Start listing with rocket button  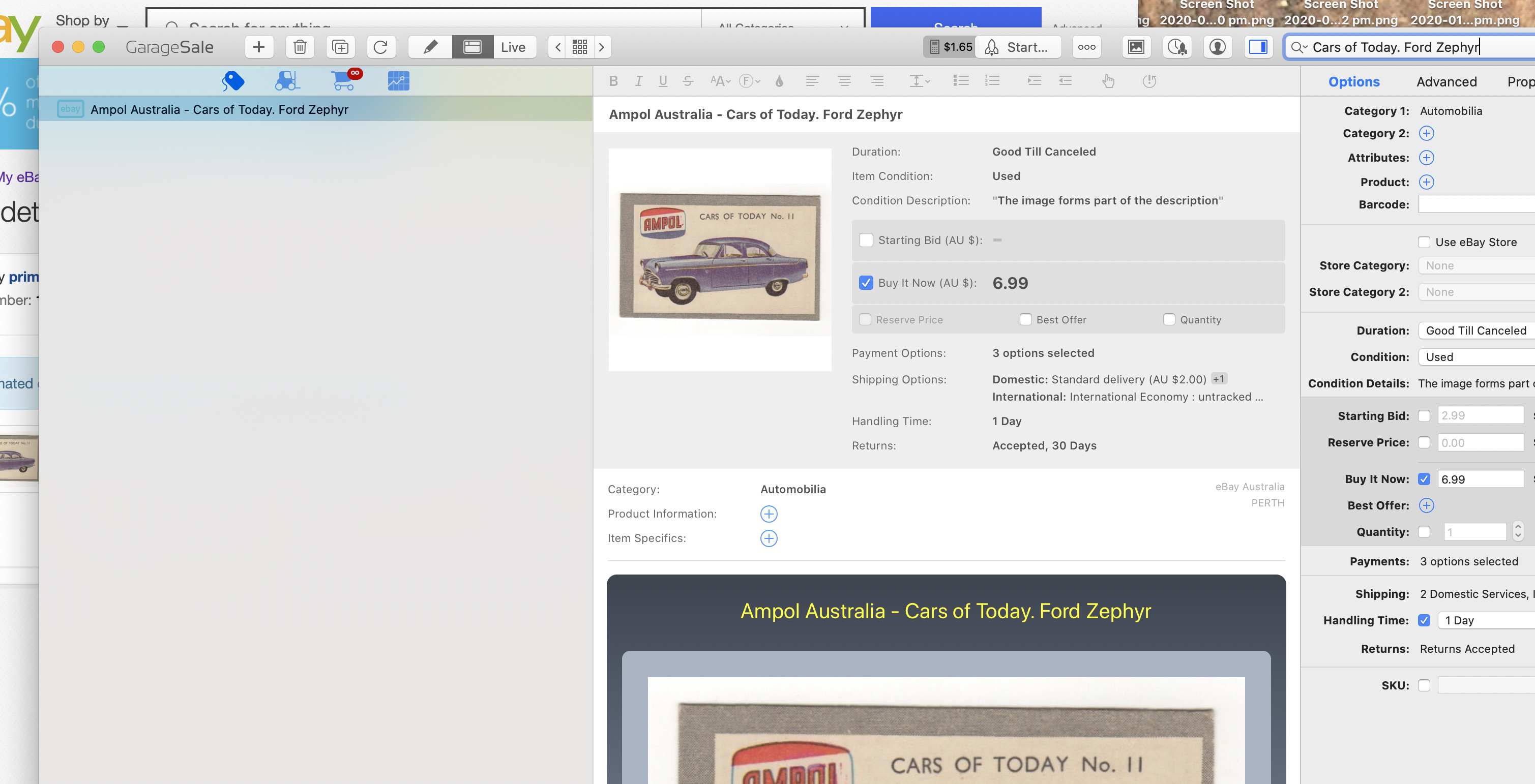[1018, 47]
